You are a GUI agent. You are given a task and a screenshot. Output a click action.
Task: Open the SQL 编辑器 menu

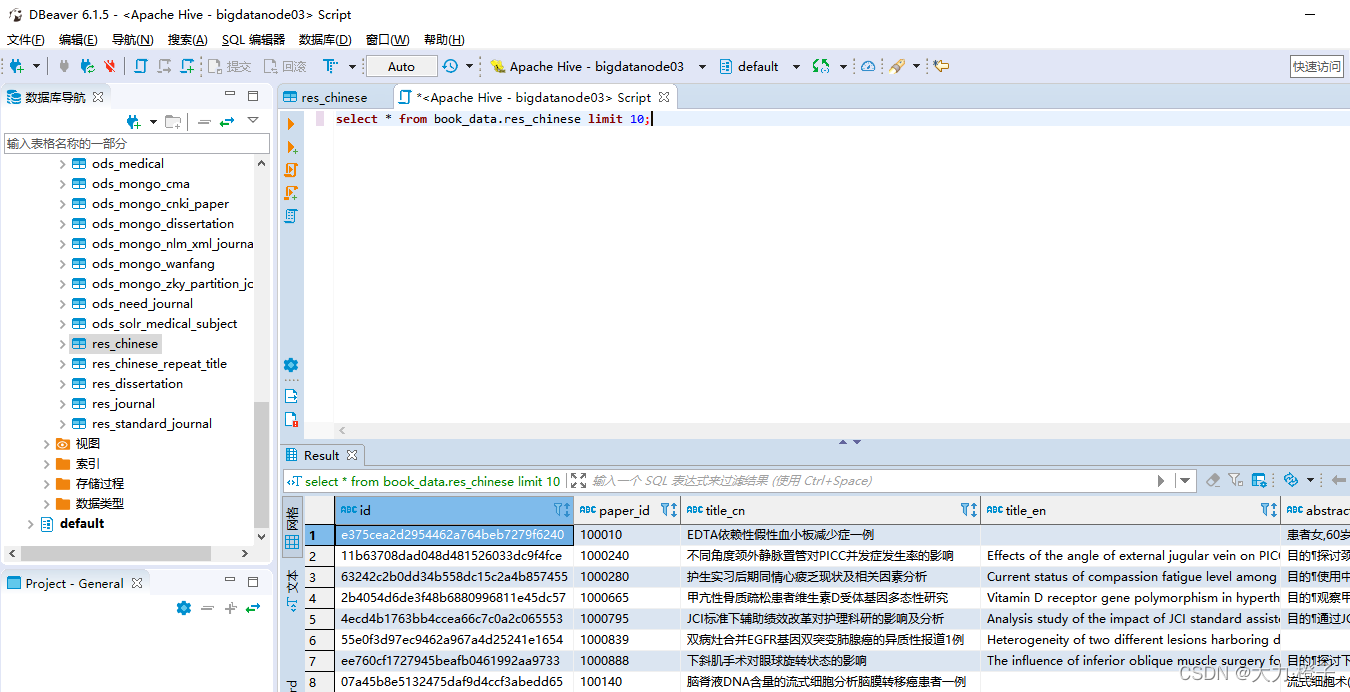click(253, 40)
